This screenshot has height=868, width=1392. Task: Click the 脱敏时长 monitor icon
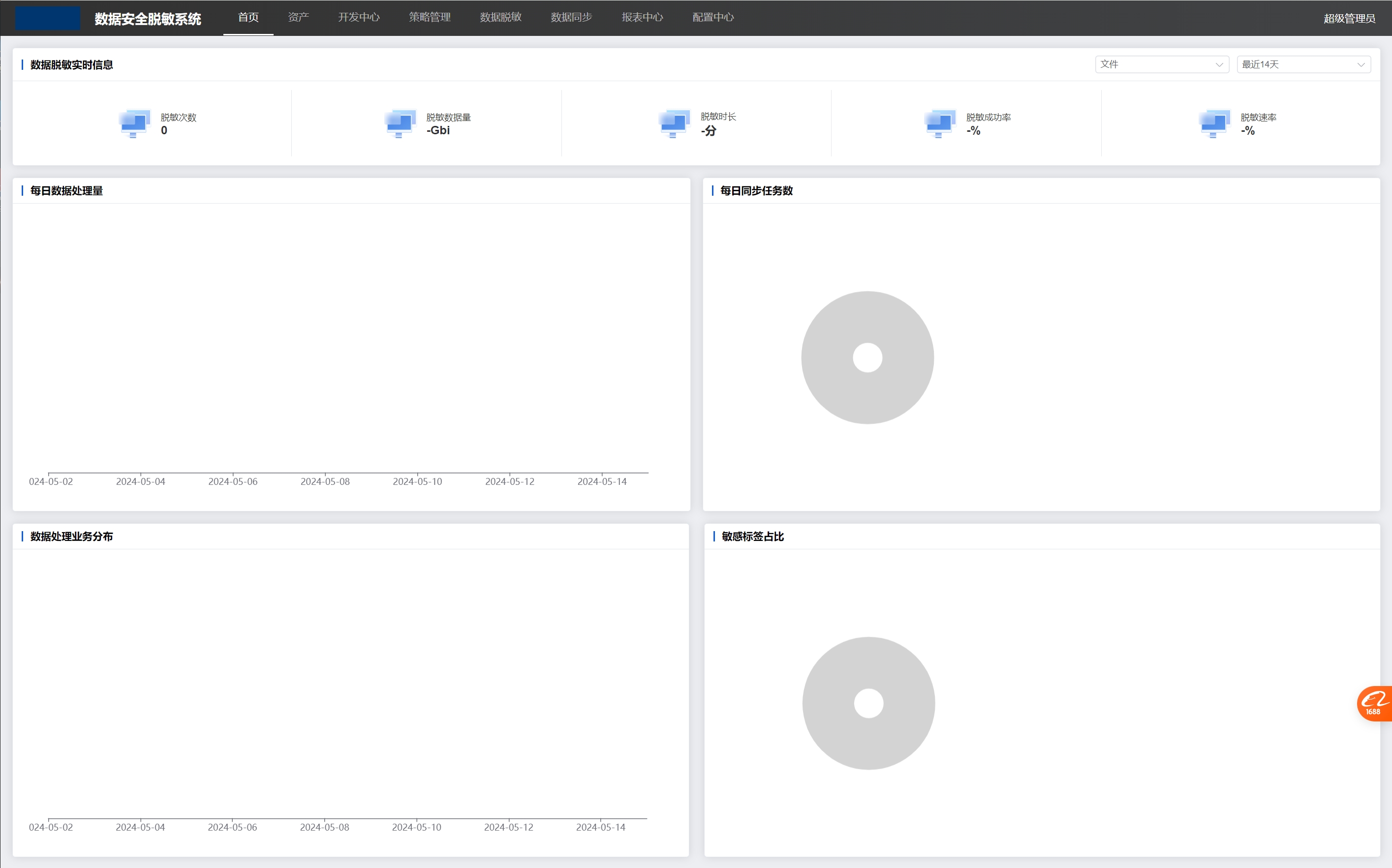point(674,123)
